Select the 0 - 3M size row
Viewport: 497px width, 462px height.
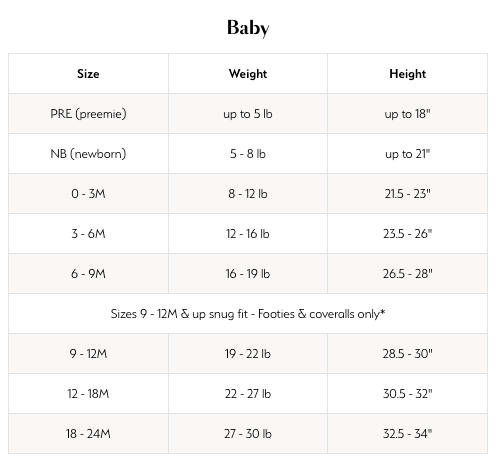coord(248,194)
